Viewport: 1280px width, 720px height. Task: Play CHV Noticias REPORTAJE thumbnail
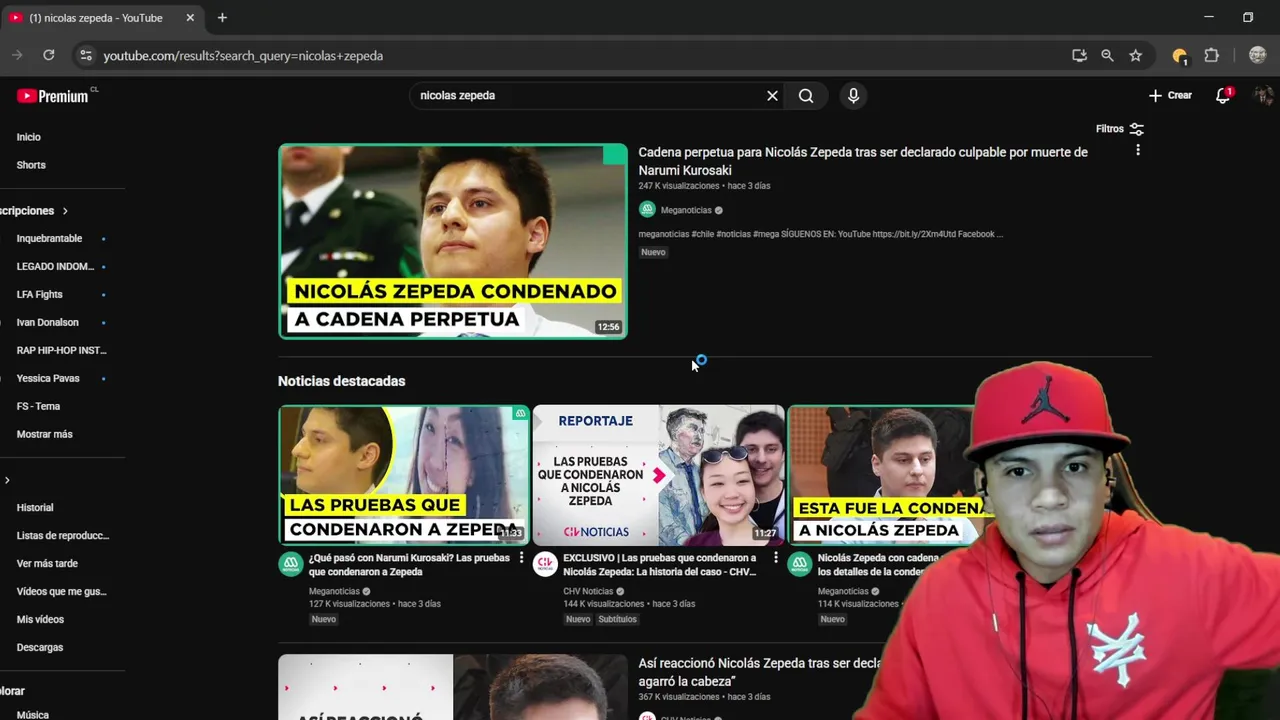(x=658, y=475)
